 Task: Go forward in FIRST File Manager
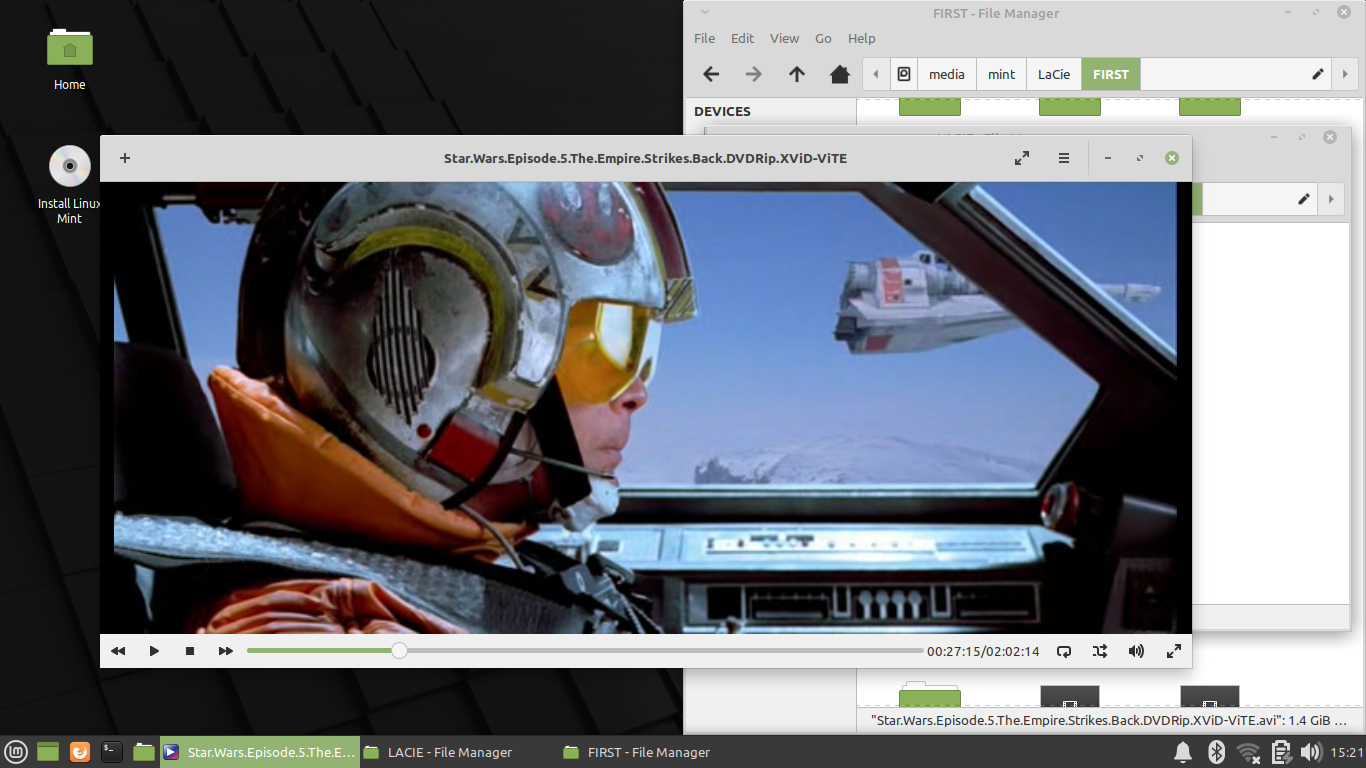(754, 74)
